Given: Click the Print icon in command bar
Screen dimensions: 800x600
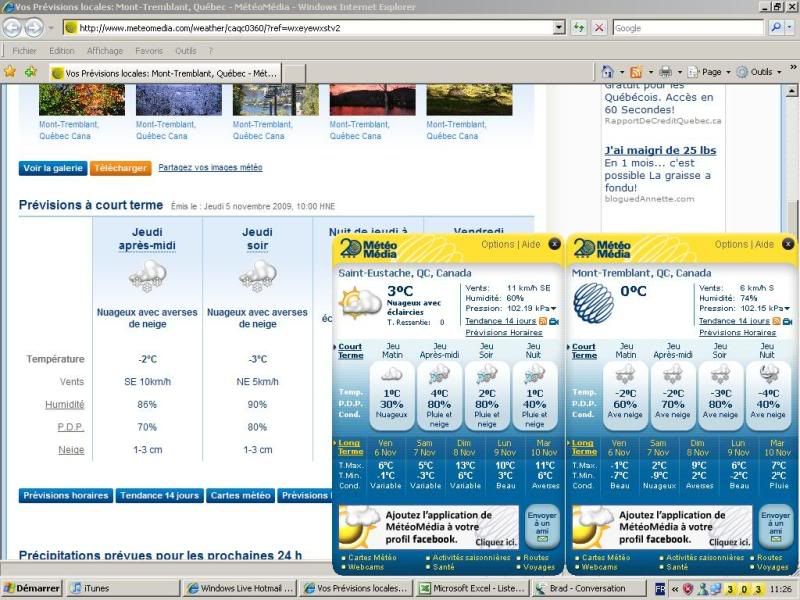Looking at the screenshot, I should click(x=665, y=72).
